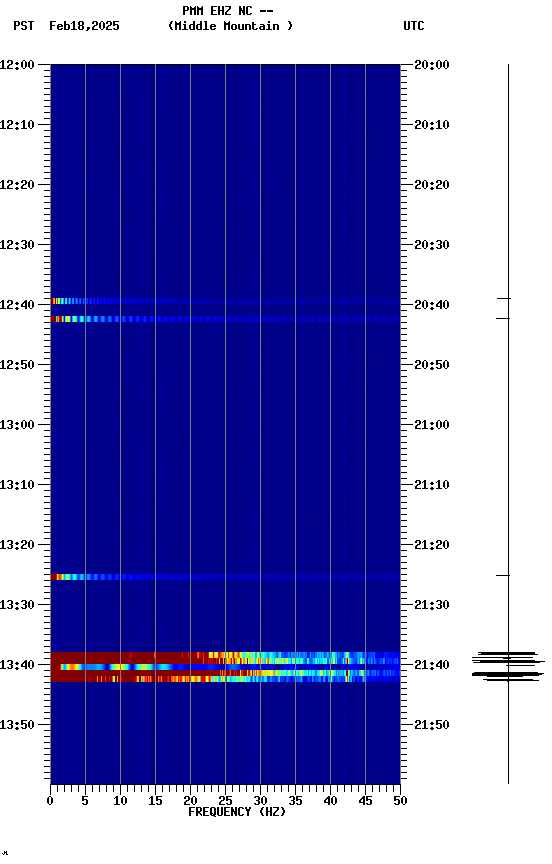This screenshot has width=552, height=864.
Task: Click the 20:00 UTC axis label
Action: pyautogui.click(x=432, y=65)
